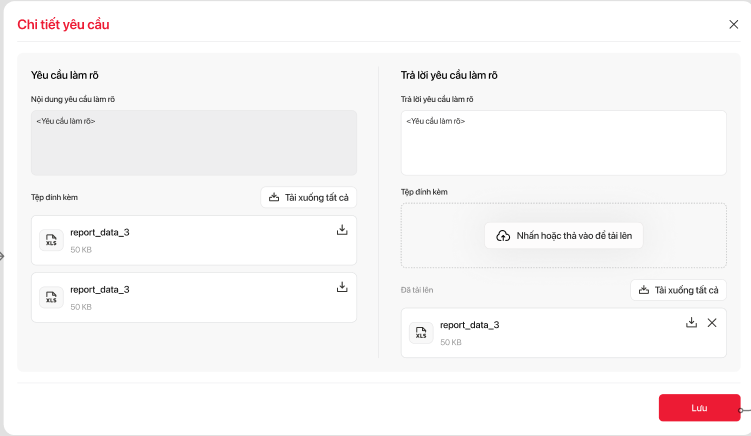
Task: Open the second report_data_3 file name in request attachments
Action: (100, 289)
